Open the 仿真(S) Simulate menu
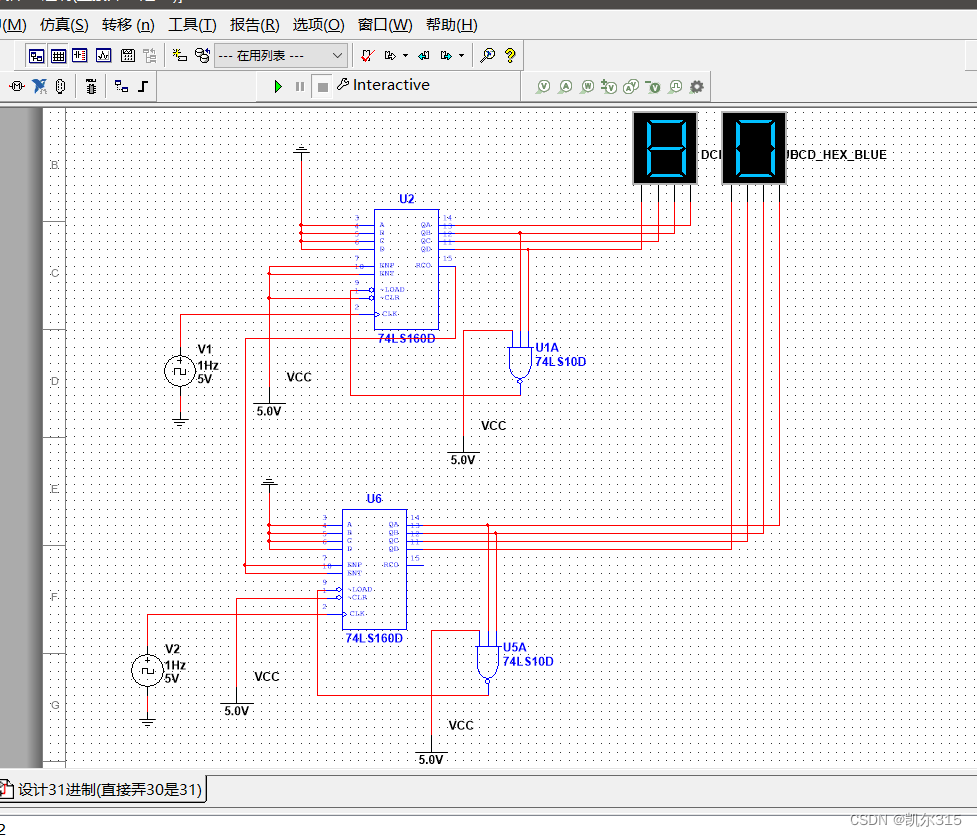977x836 pixels. coord(64,25)
